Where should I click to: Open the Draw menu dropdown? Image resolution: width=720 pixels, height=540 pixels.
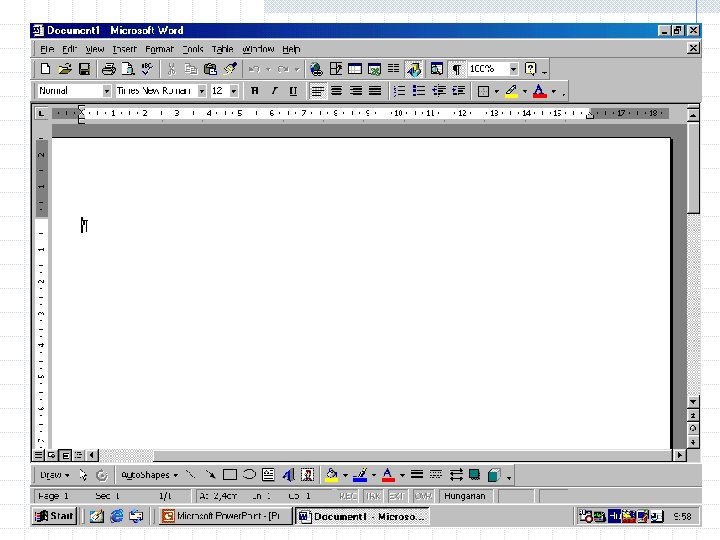tap(55, 475)
